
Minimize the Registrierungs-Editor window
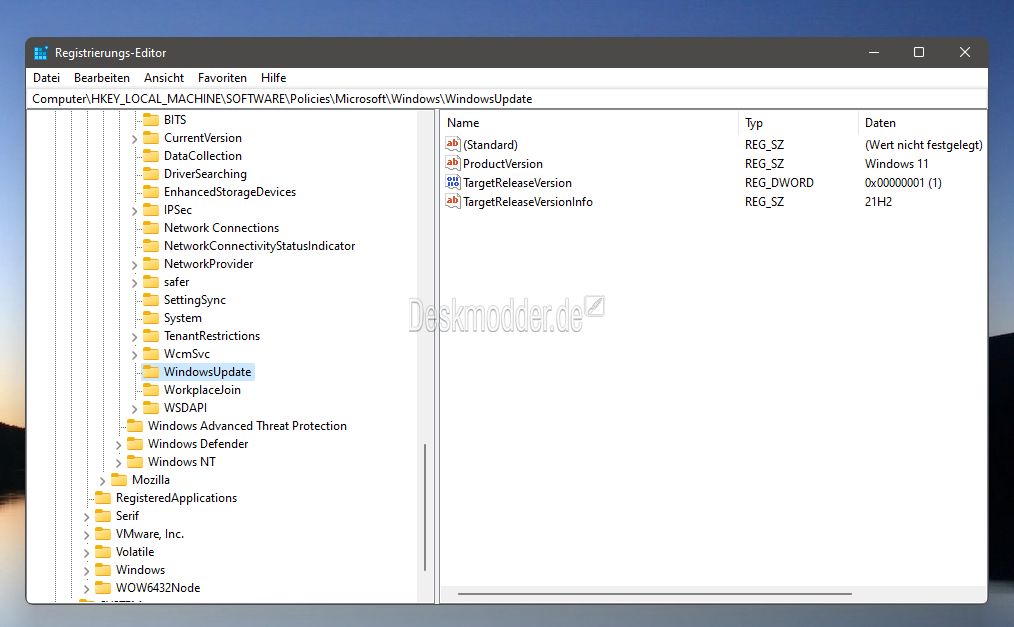pyautogui.click(x=874, y=52)
